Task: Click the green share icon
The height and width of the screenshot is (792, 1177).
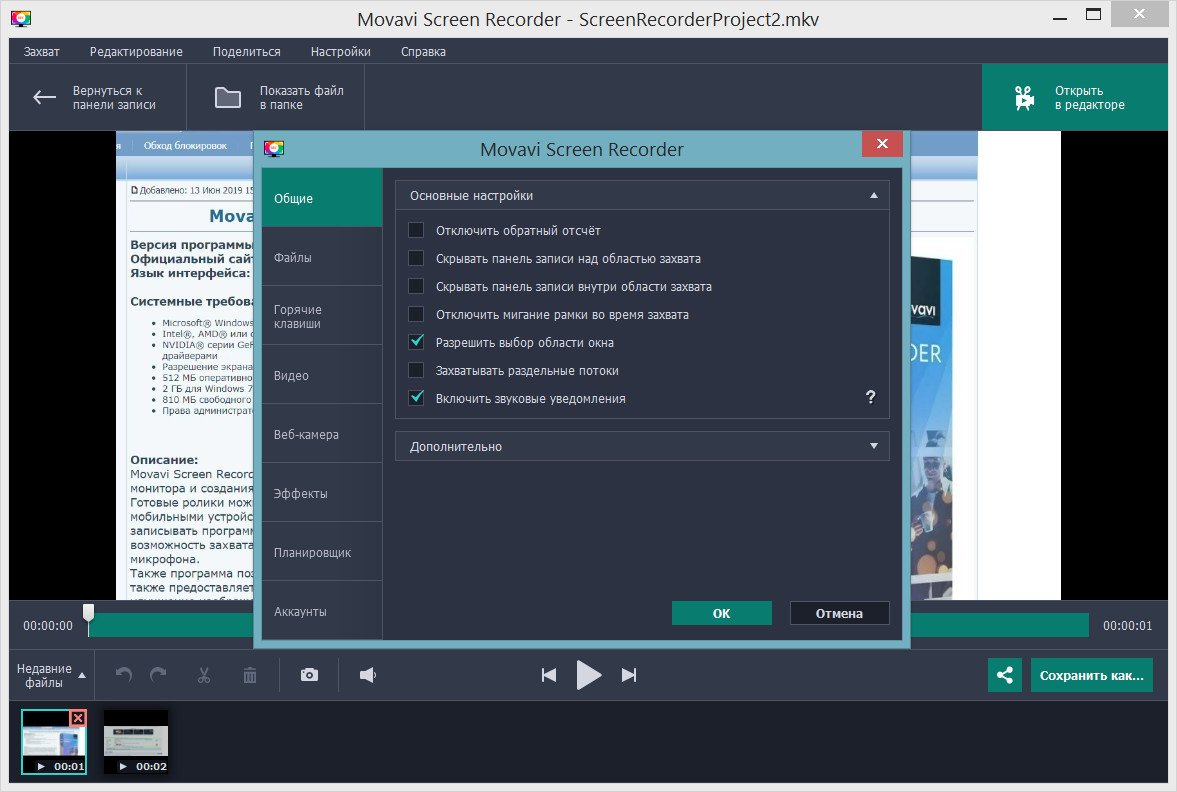Action: click(1004, 675)
